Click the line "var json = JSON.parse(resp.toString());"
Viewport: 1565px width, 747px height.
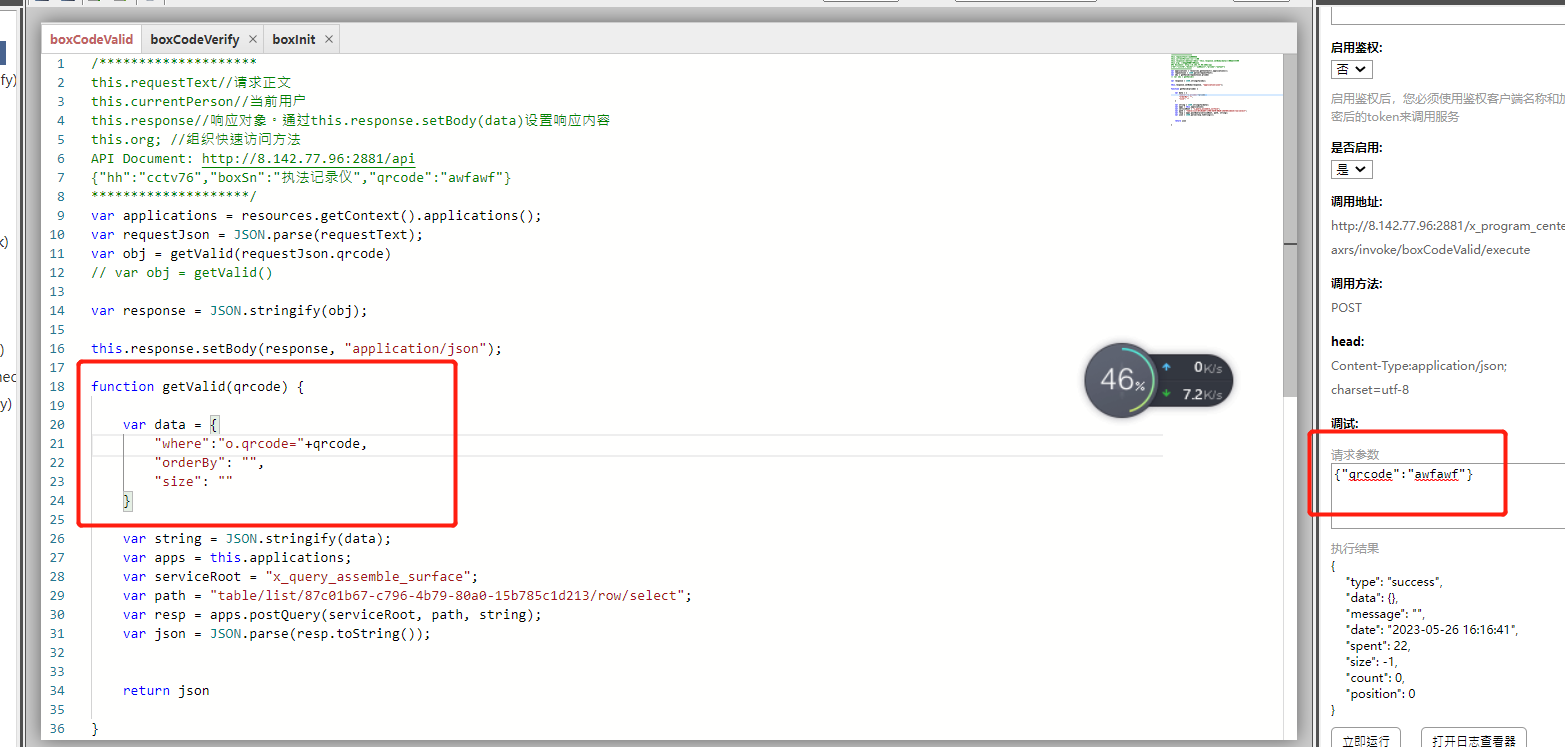(x=277, y=633)
